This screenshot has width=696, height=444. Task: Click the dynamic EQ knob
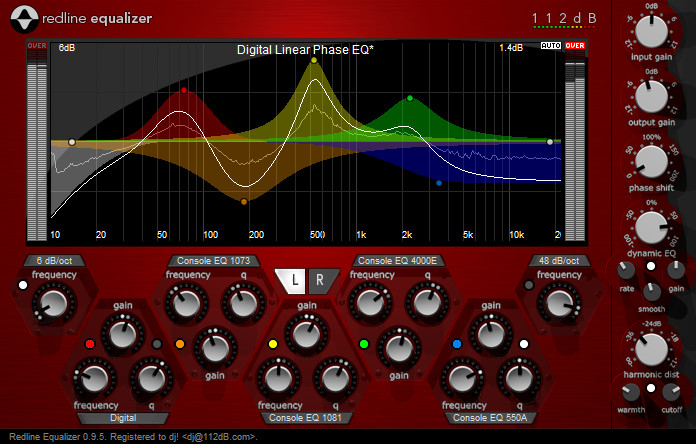[651, 227]
